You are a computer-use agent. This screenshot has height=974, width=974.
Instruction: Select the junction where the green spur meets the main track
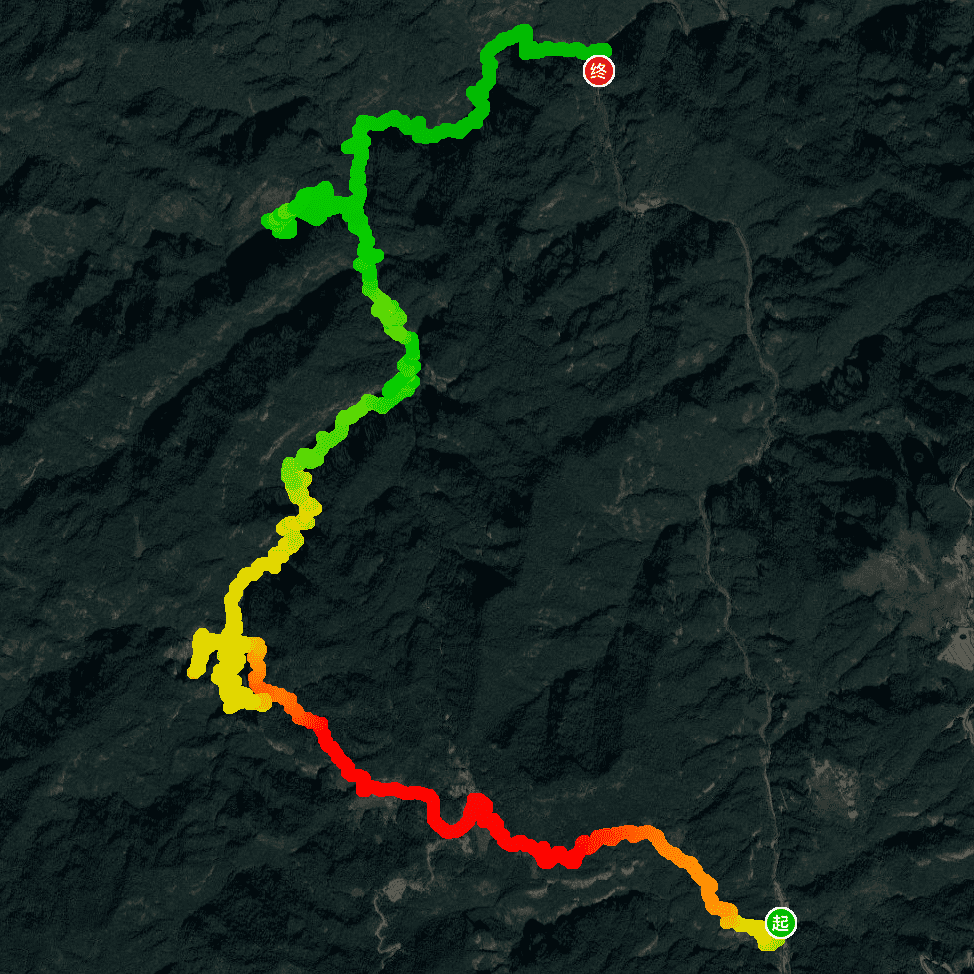354,205
